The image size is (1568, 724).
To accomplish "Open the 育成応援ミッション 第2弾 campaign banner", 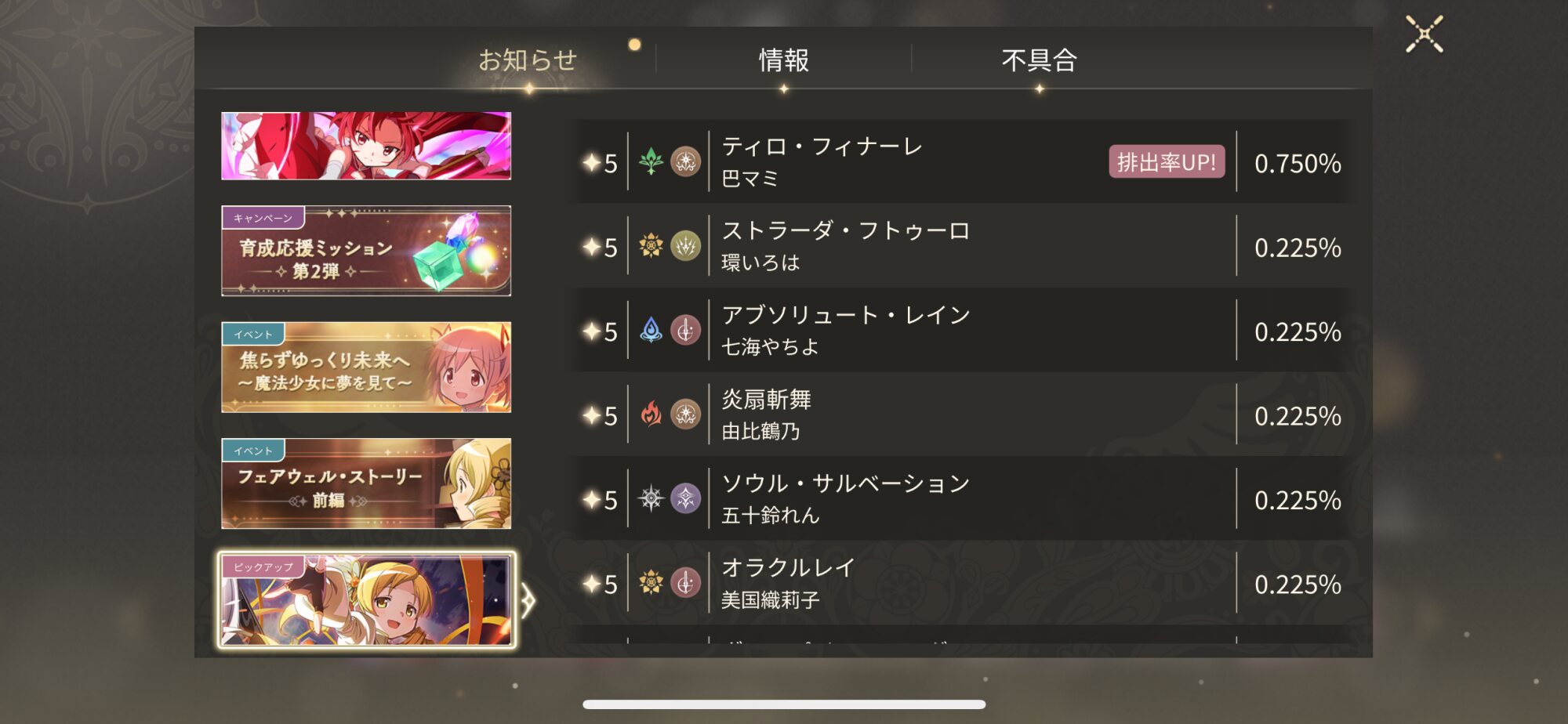I will (366, 251).
